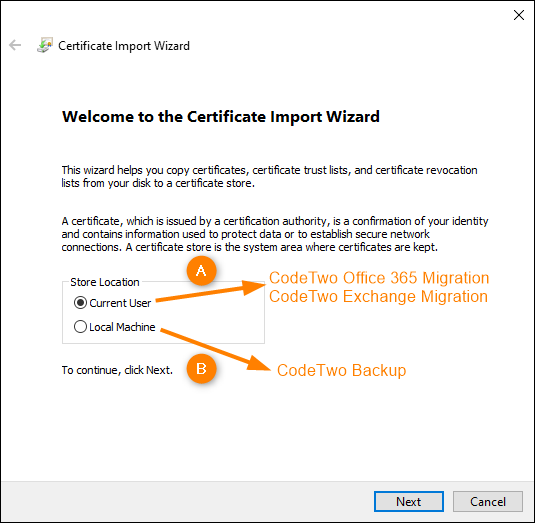Click the paragraph starting 'A certificate, which is issued'

click(x=275, y=234)
